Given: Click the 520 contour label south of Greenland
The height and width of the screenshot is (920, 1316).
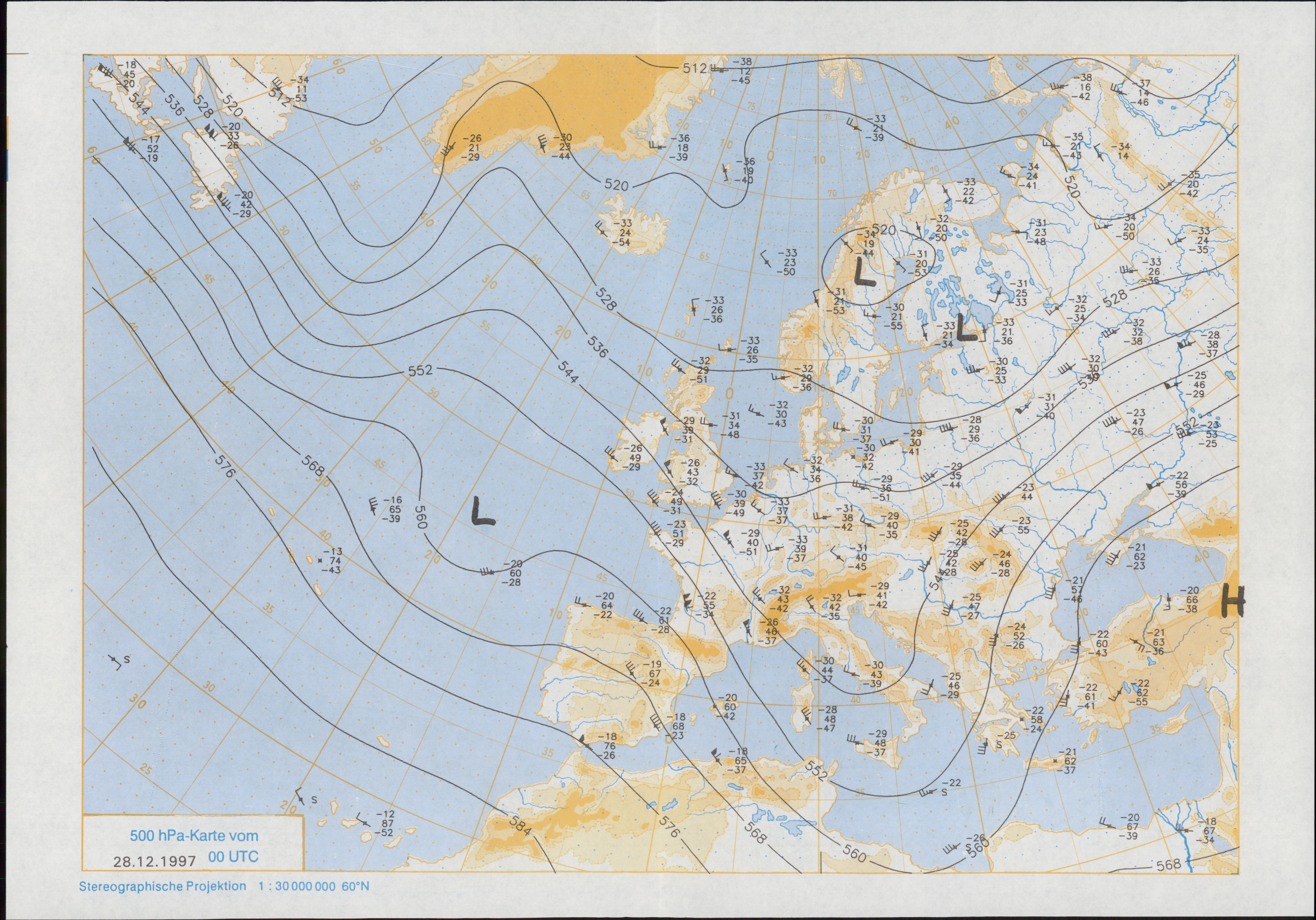Looking at the screenshot, I should coord(616,185).
